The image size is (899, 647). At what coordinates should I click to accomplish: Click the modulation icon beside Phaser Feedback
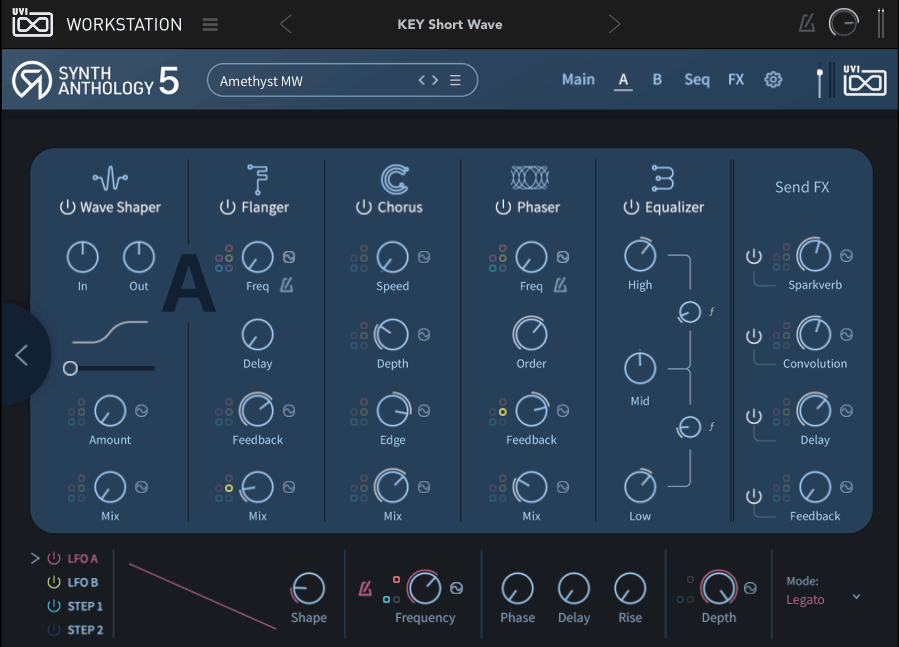pos(563,411)
